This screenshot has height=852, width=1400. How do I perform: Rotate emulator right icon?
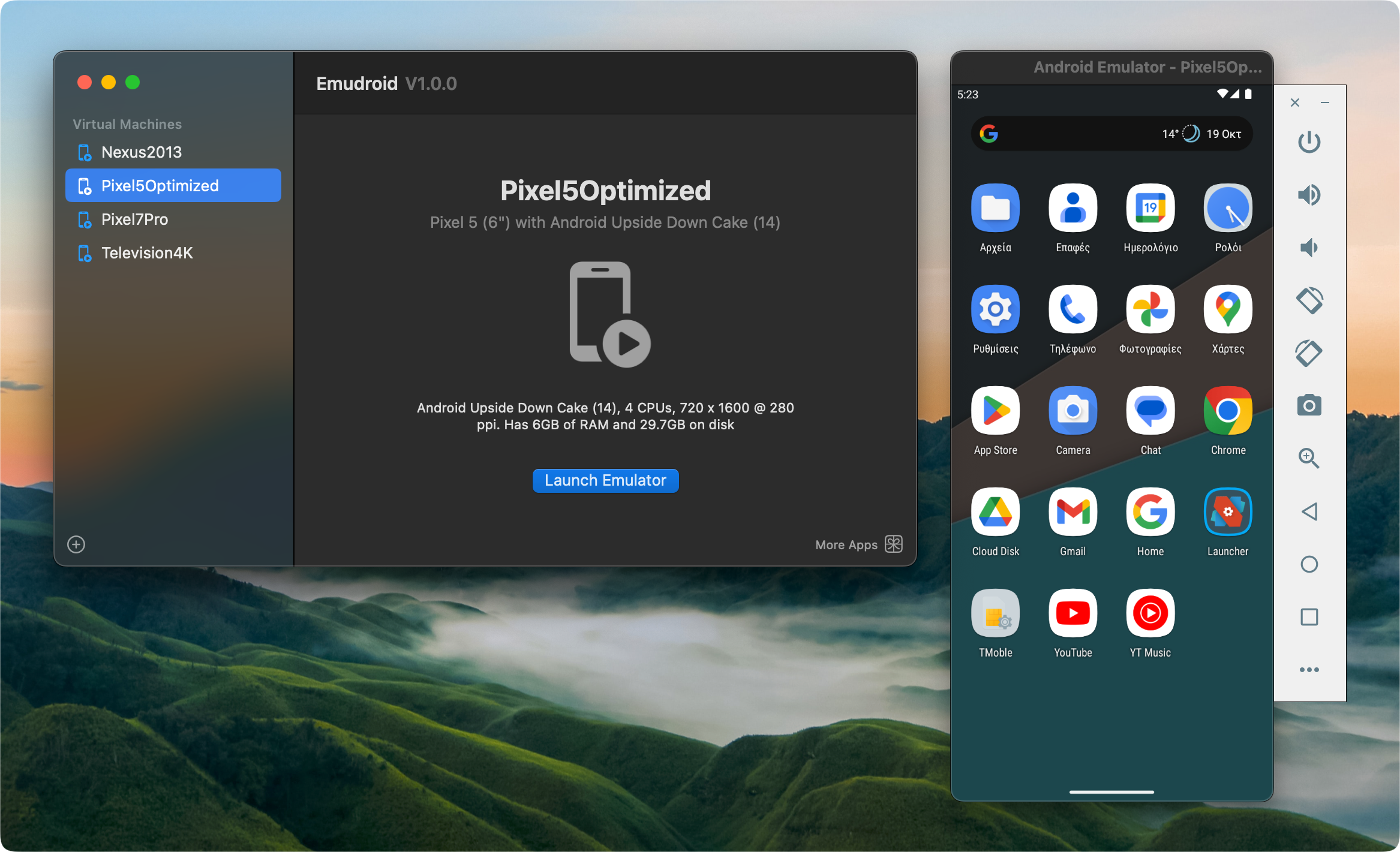point(1309,353)
